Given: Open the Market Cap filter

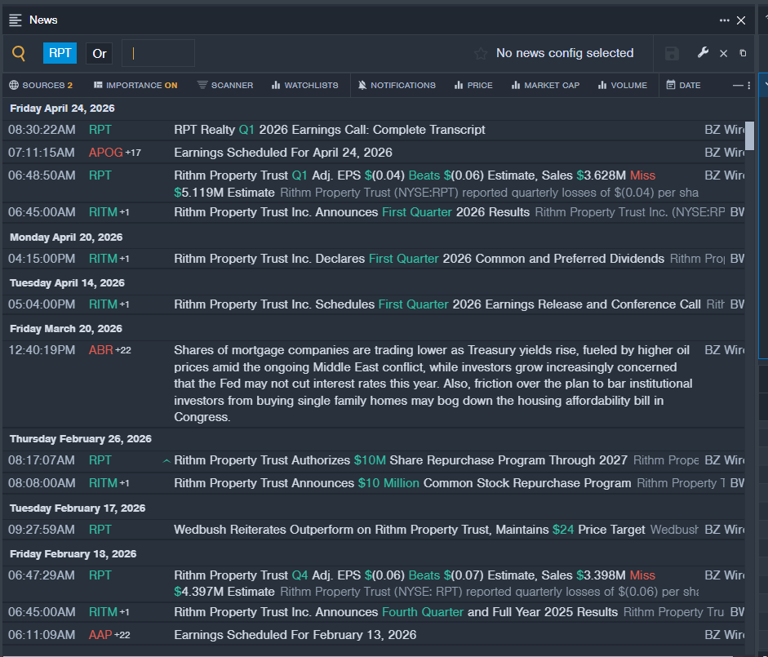Looking at the screenshot, I should point(545,85).
